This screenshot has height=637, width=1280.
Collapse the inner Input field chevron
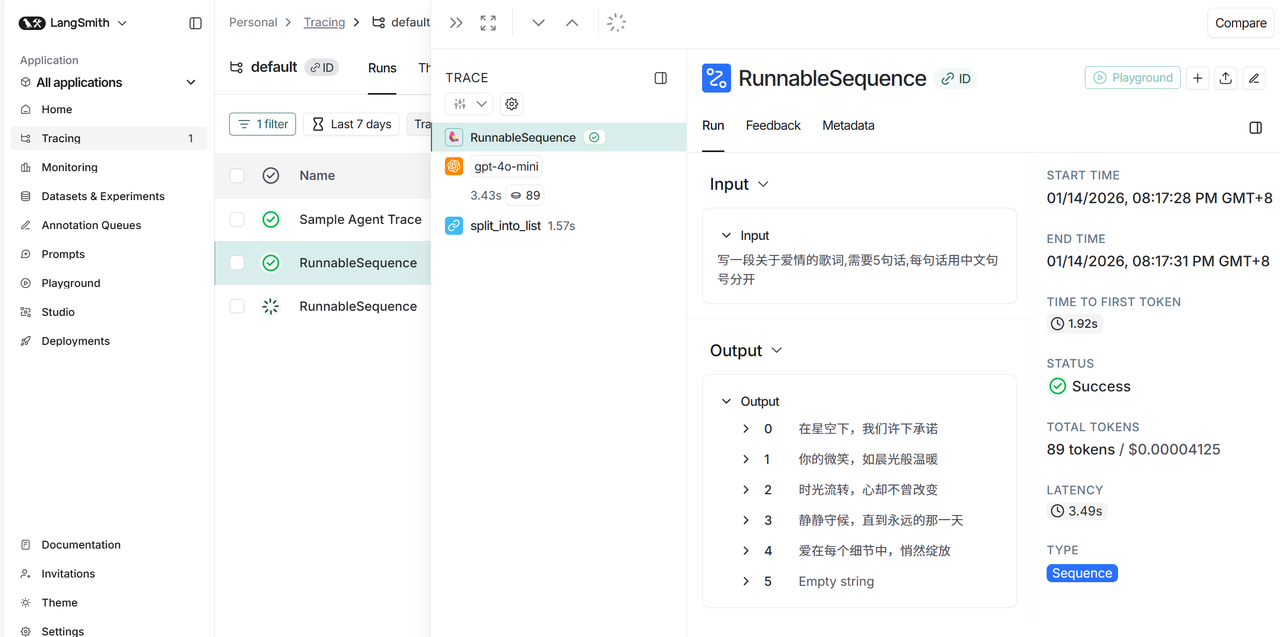pos(726,236)
